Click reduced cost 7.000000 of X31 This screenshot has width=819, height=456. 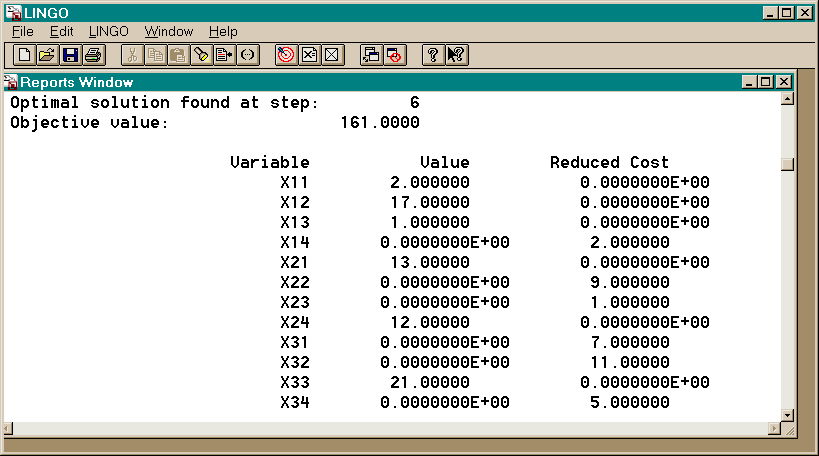629,343
